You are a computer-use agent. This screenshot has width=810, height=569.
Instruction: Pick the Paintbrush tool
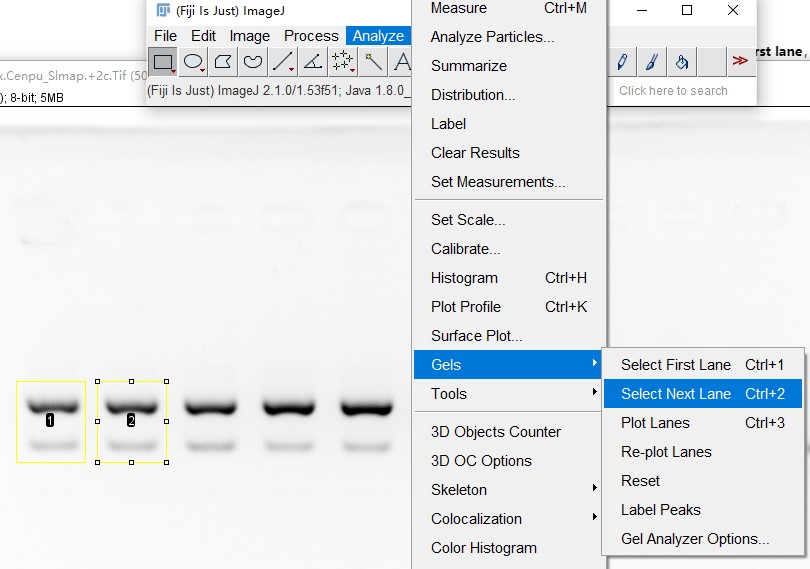tap(651, 62)
